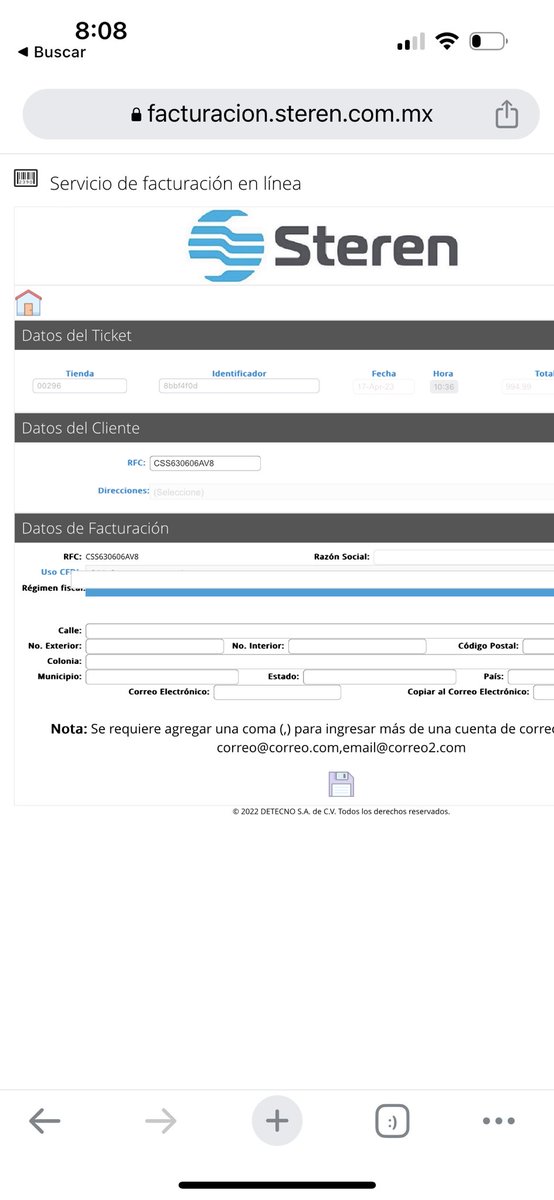Click the Datos de Facturación header
This screenshot has width=554, height=1200.
(x=284, y=528)
